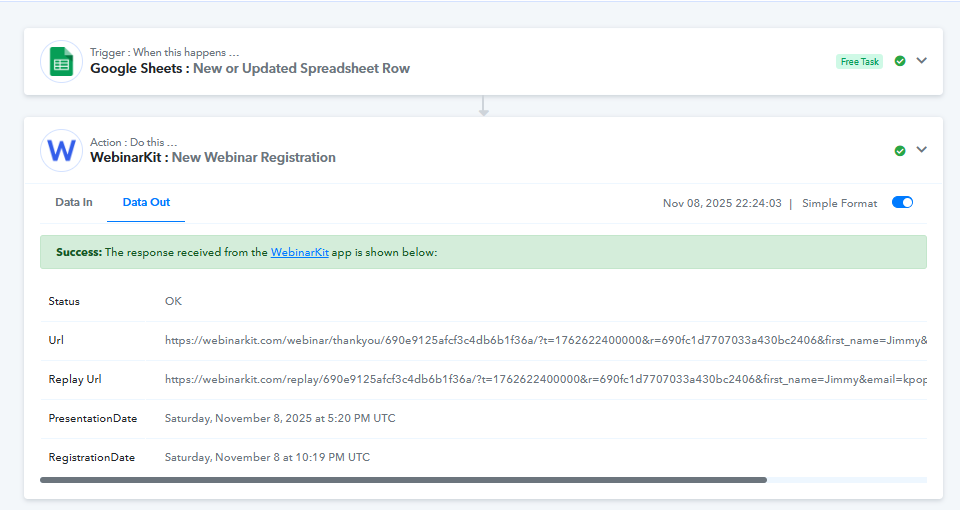
Task: Click green success checkmark on WebinarKit action
Action: tap(899, 151)
